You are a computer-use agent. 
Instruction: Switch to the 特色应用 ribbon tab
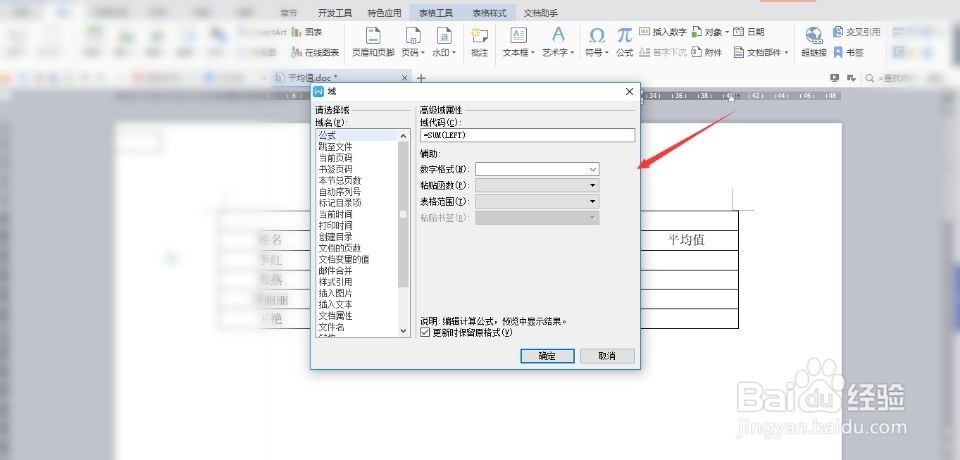pos(385,13)
